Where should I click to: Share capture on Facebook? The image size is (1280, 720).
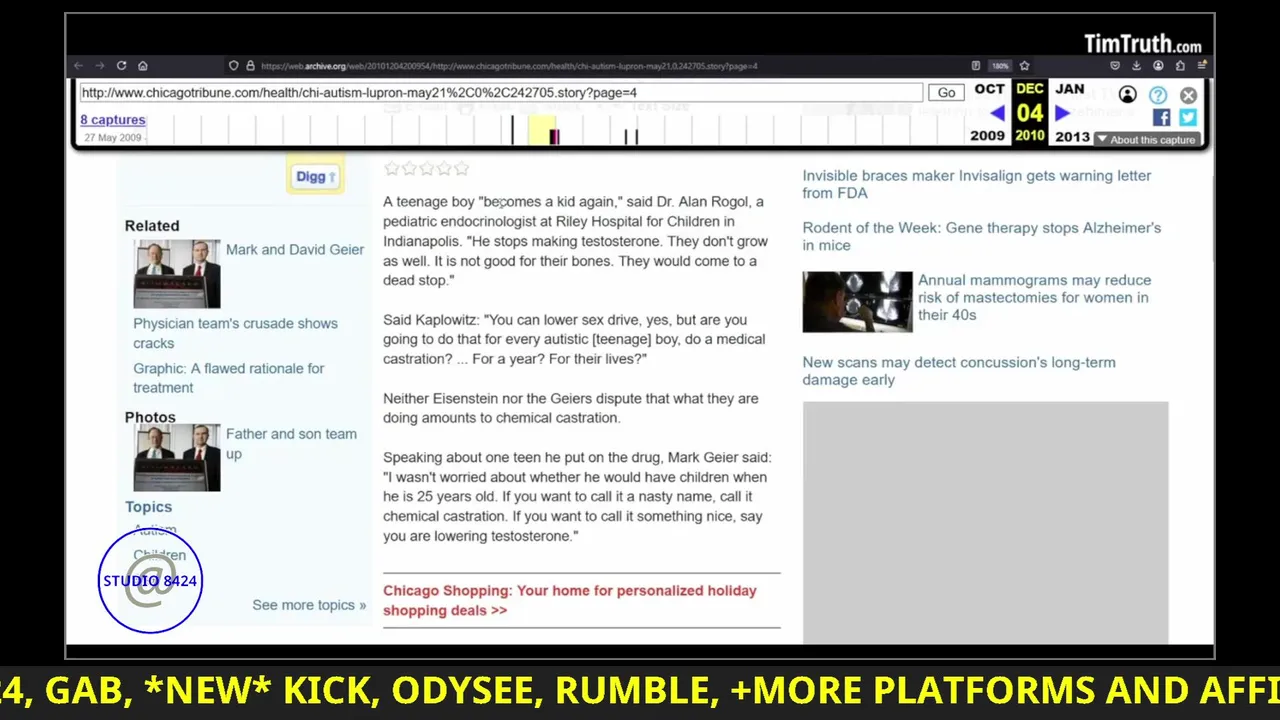pos(1161,117)
